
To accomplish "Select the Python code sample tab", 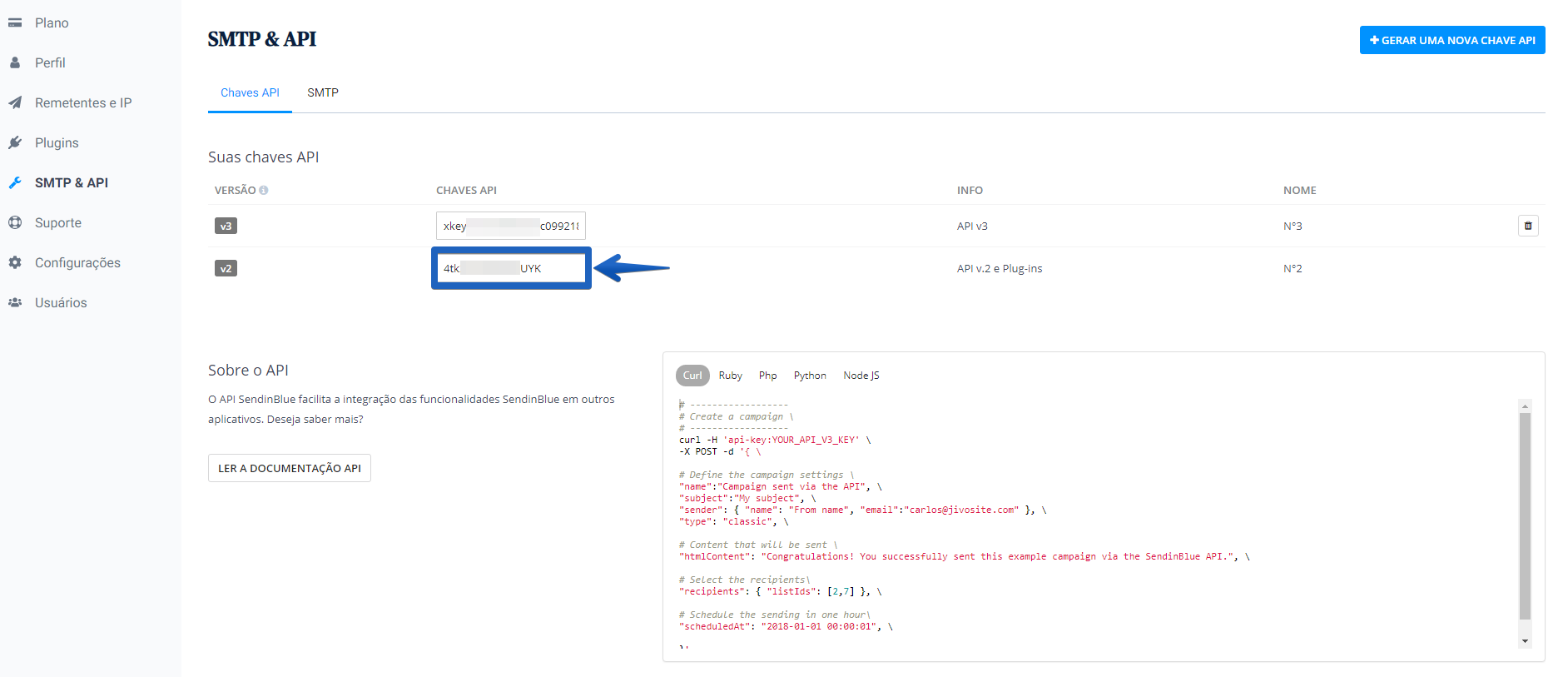I will [810, 376].
